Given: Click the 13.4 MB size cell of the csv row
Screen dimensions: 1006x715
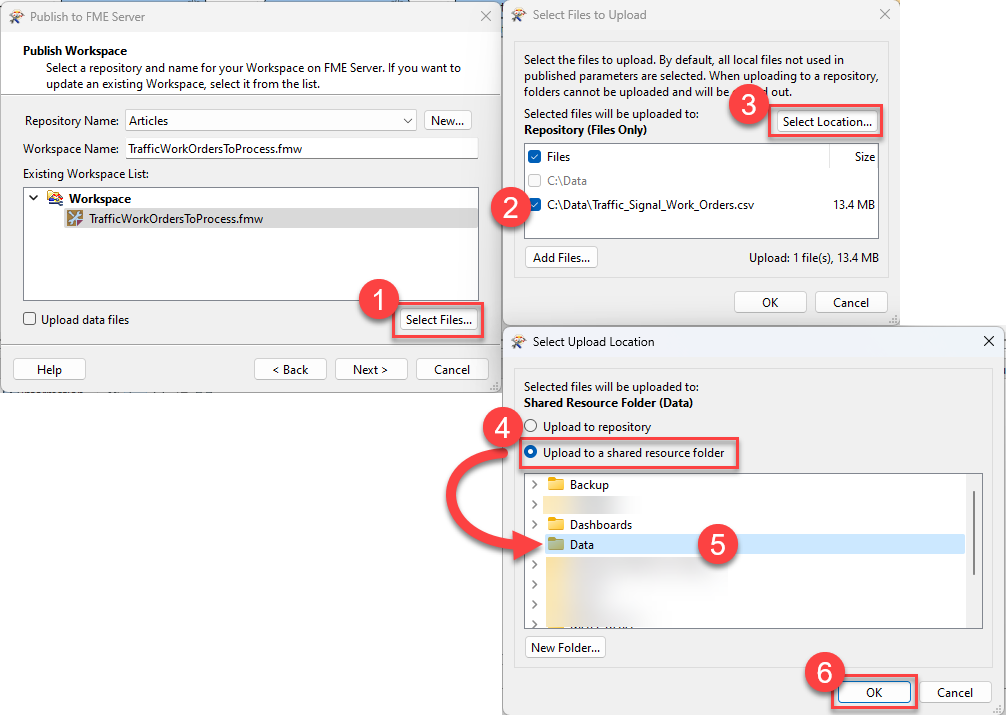Looking at the screenshot, I should (x=854, y=205).
